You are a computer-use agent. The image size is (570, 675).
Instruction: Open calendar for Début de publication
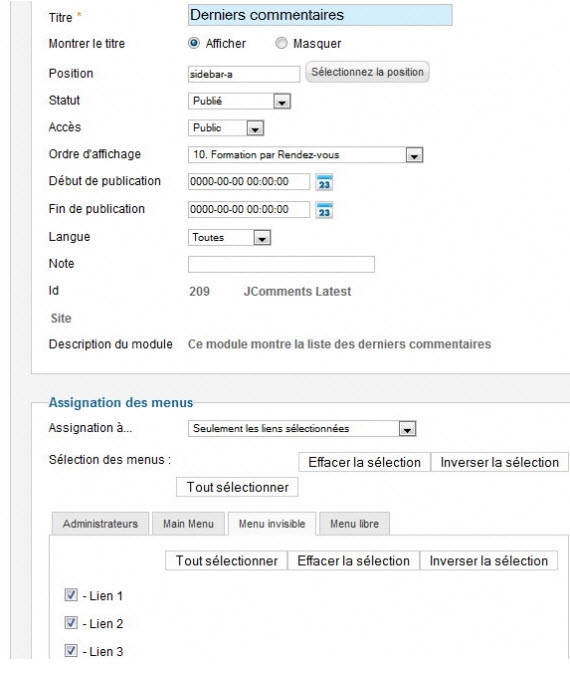[324, 183]
